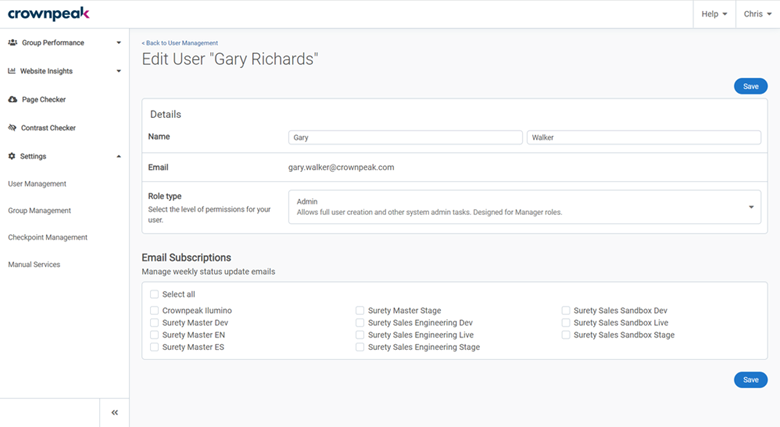Check Surety Sales Engineering Stage checkbox
The width and height of the screenshot is (780, 427).
point(360,347)
